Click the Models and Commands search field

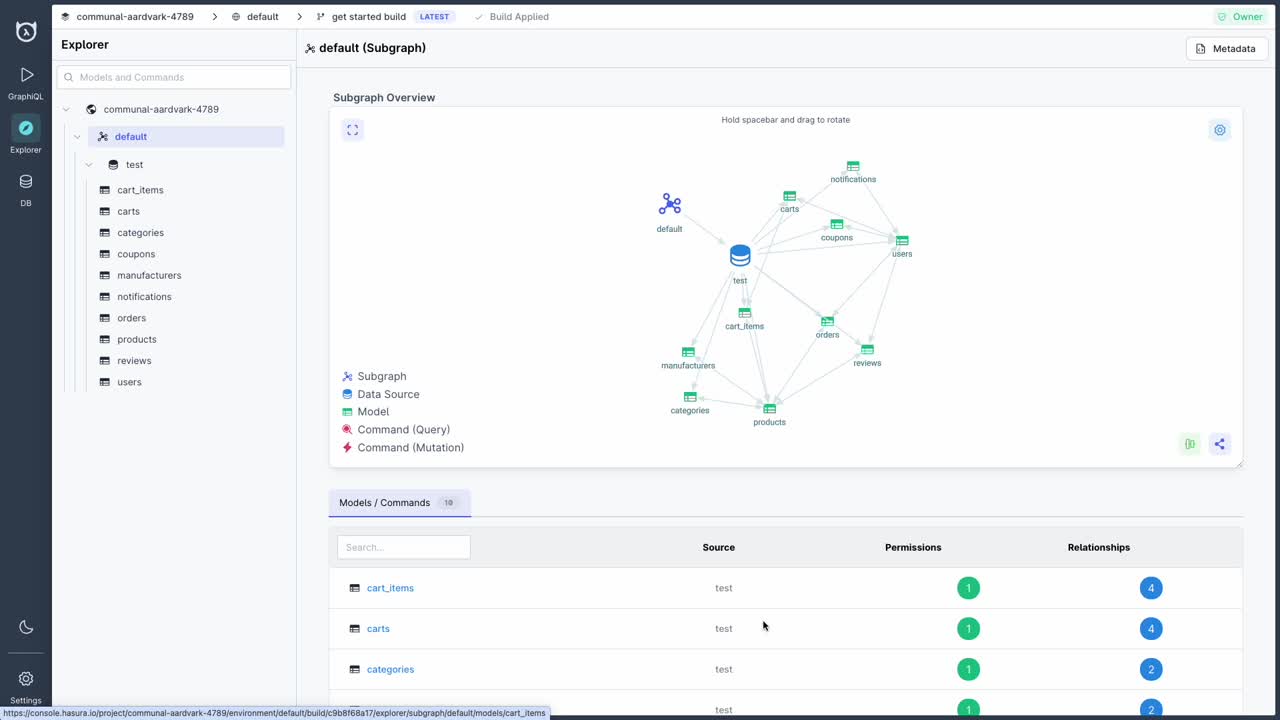click(174, 77)
